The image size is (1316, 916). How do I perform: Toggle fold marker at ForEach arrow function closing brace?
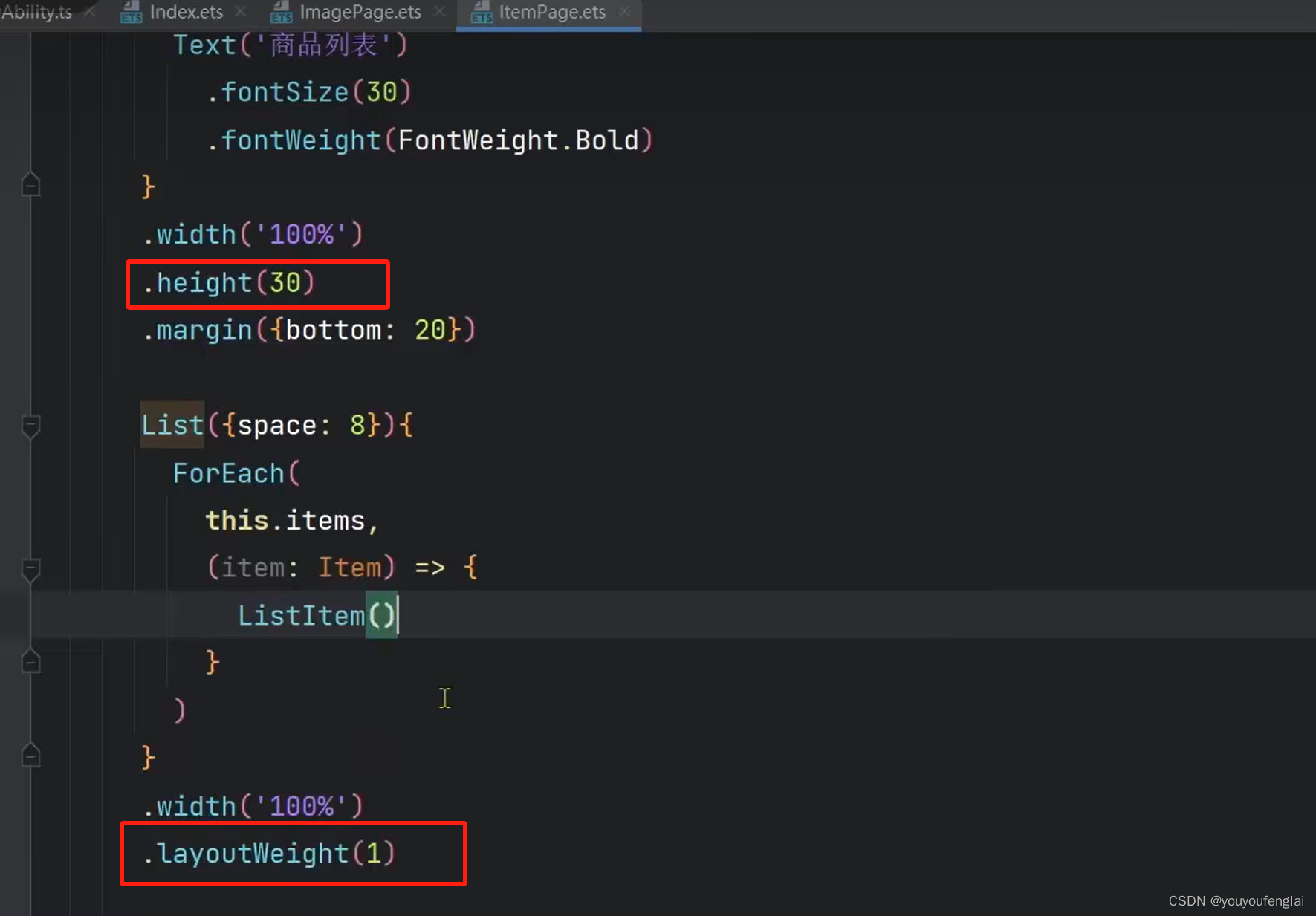click(30, 661)
